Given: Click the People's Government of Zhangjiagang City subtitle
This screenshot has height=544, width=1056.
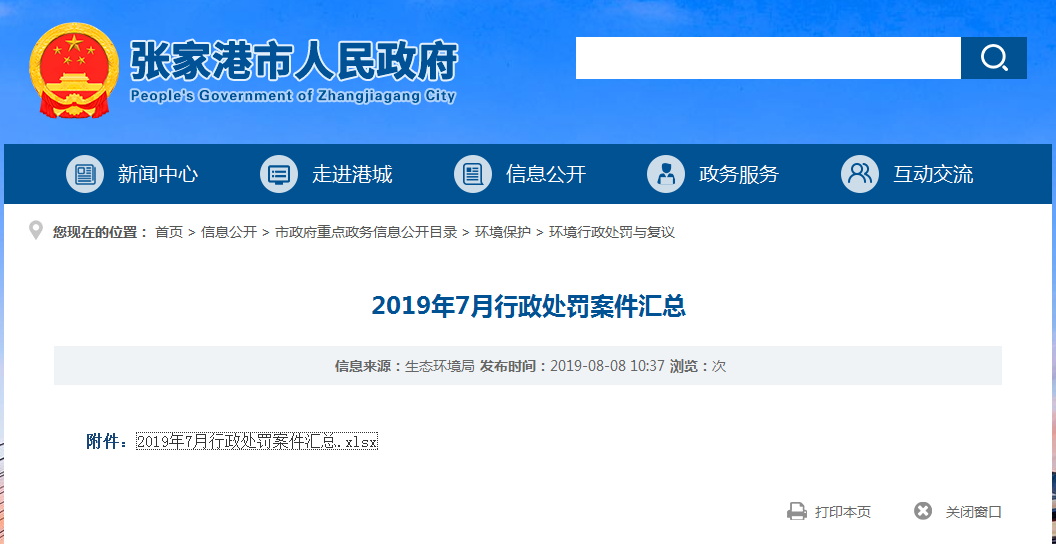Looking at the screenshot, I should [x=293, y=96].
